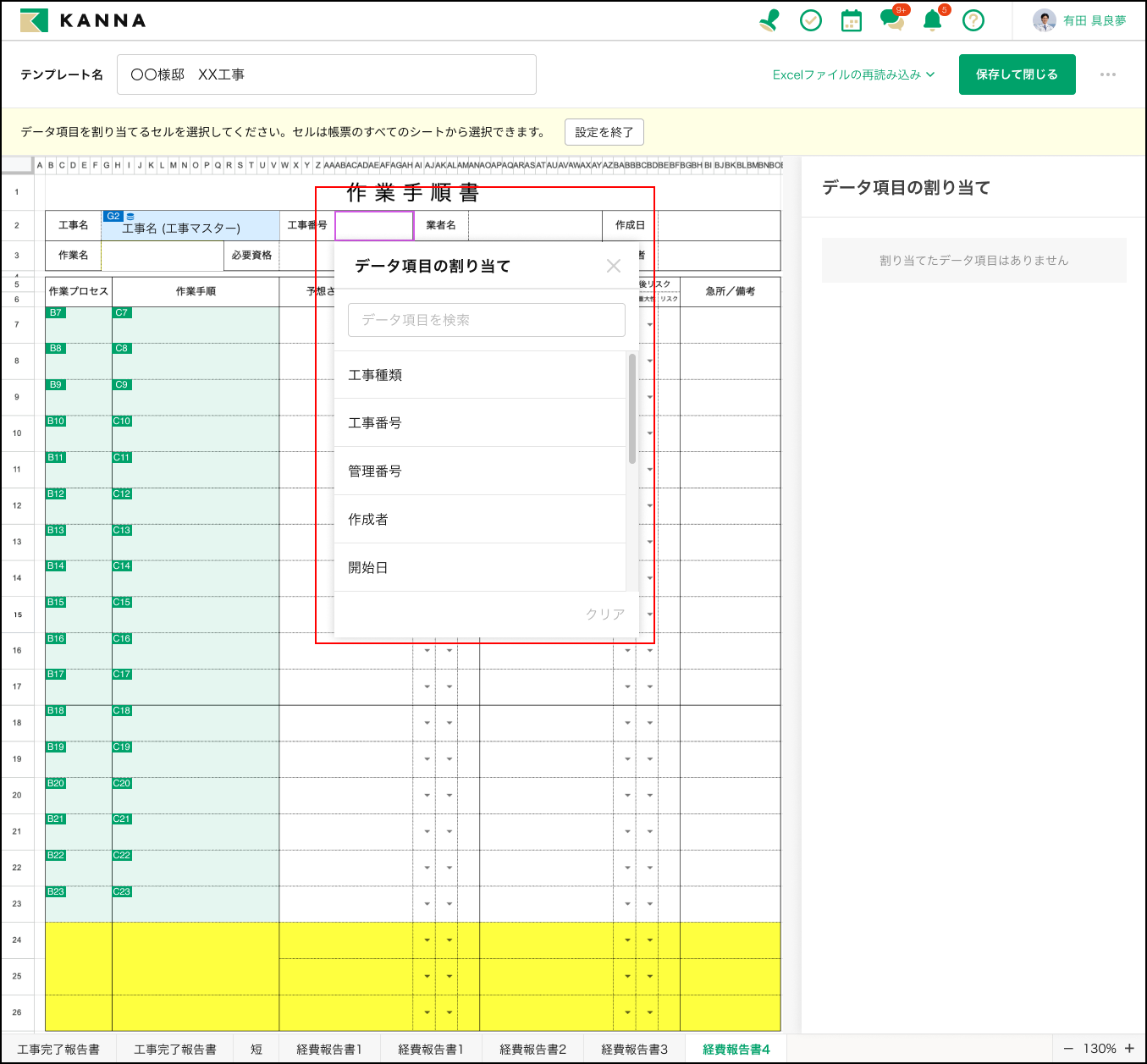This screenshot has width=1147, height=1064.
Task: Switch to the 経費報告書2 sheet tab
Action: pyautogui.click(x=532, y=1049)
